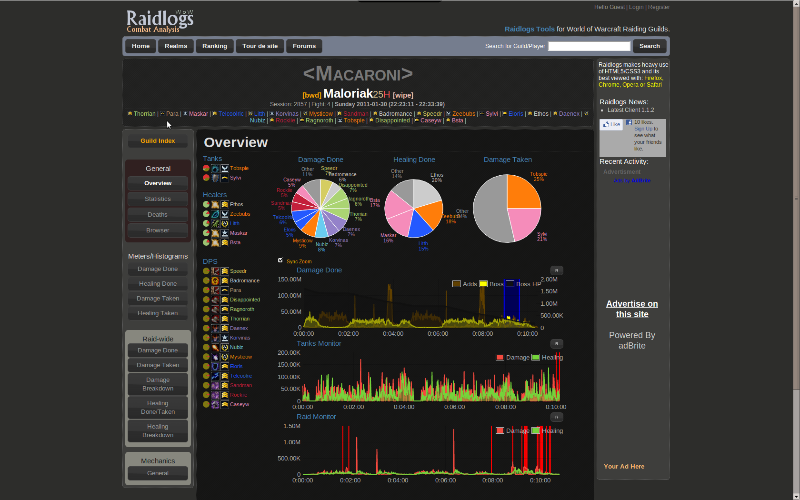Open Healing Breakdown under Raid-wide
800x500 pixels.
pyautogui.click(x=158, y=431)
